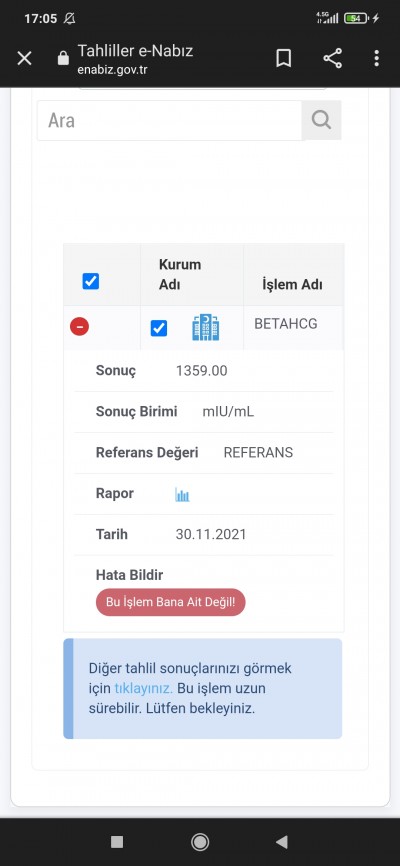The height and width of the screenshot is (866, 400).
Task: Tap the bookmark icon in browser bar
Action: point(283,58)
